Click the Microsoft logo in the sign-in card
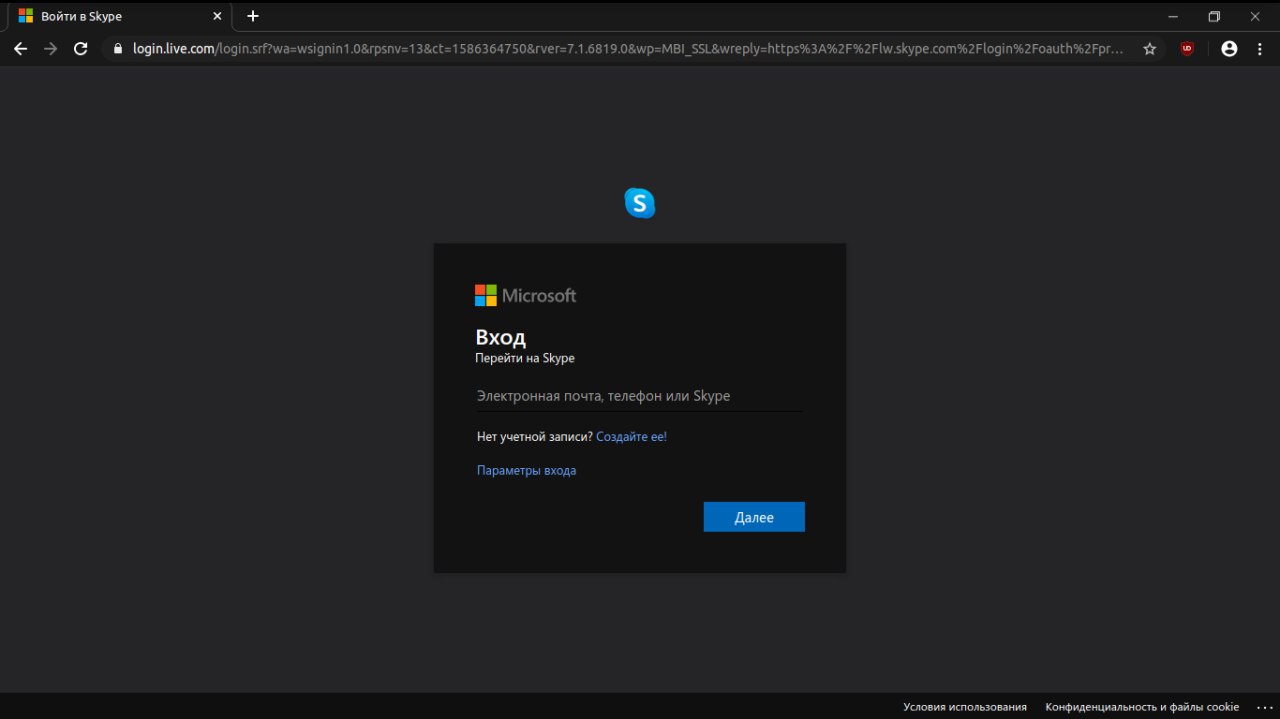 pyautogui.click(x=525, y=295)
